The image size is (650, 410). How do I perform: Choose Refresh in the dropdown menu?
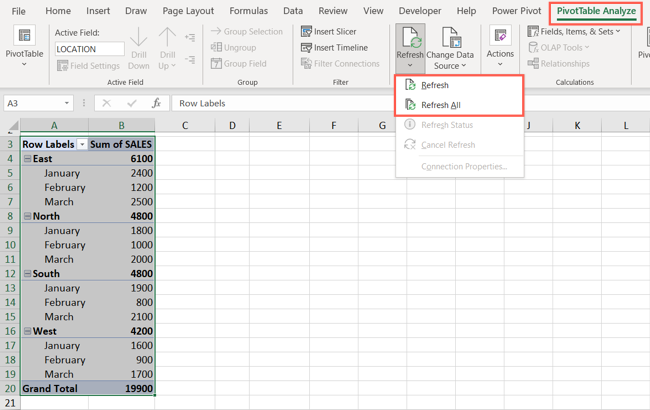click(435, 85)
